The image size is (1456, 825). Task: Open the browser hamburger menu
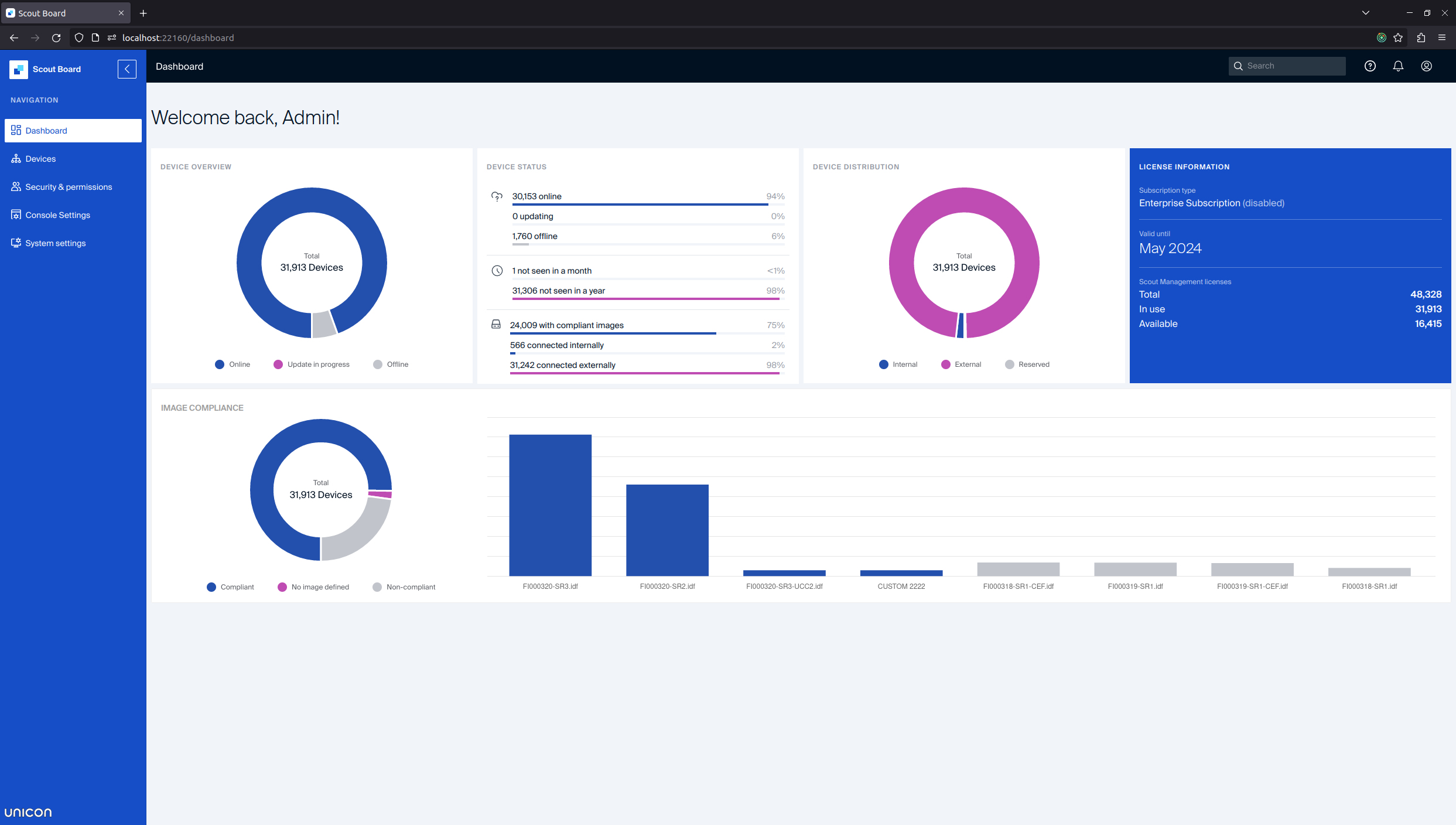tap(1442, 37)
